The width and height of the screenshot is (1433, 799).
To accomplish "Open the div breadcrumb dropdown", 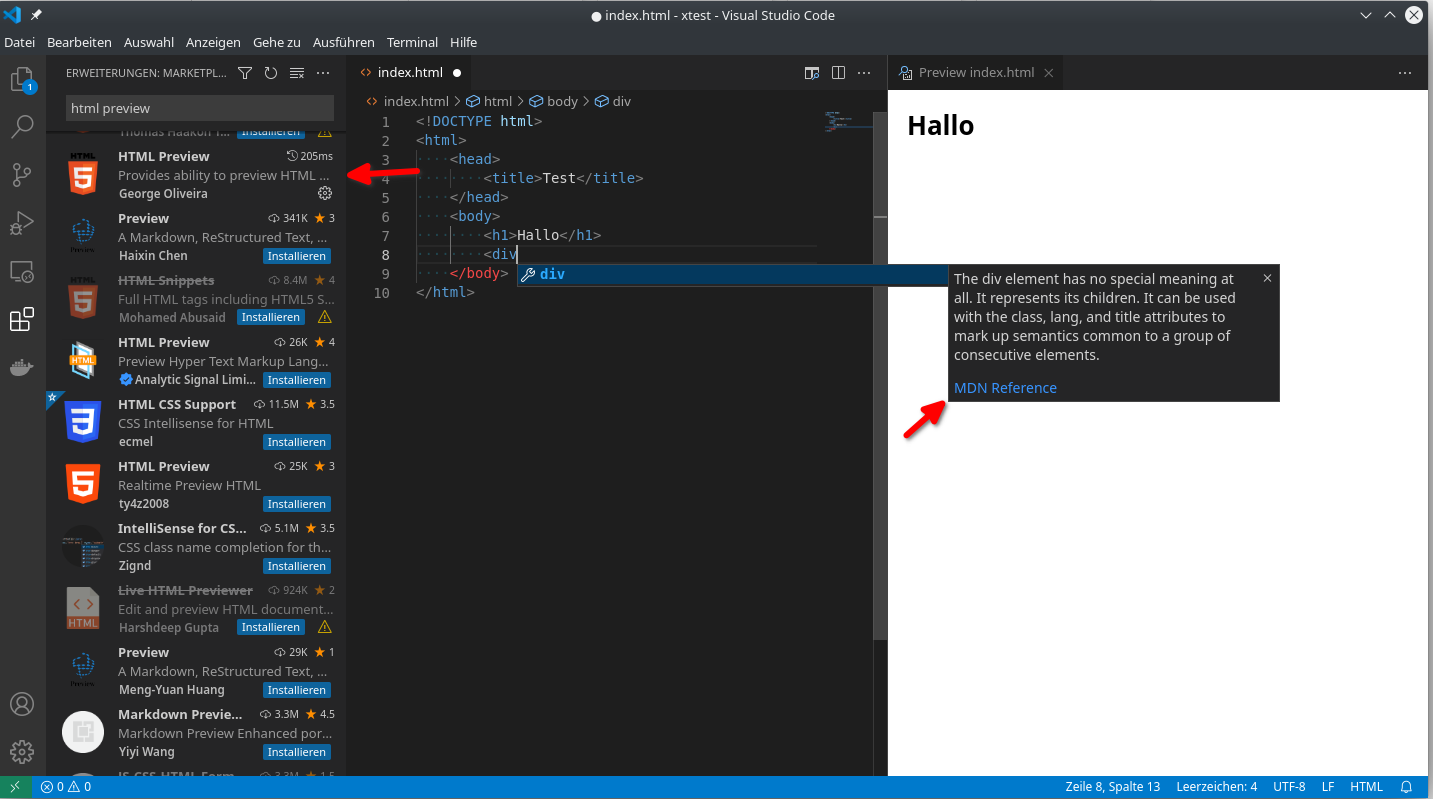I will 613,101.
